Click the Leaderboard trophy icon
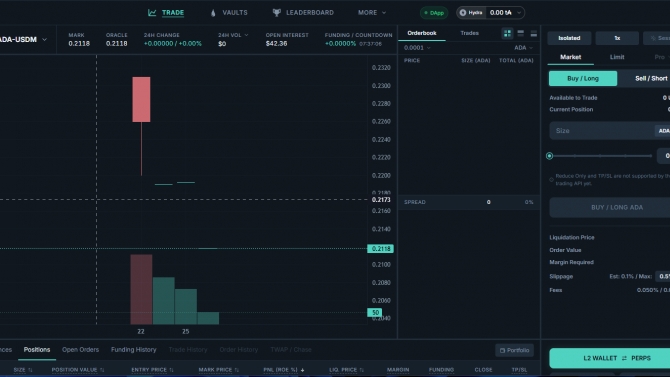Image resolution: width=670 pixels, height=377 pixels. tap(276, 13)
